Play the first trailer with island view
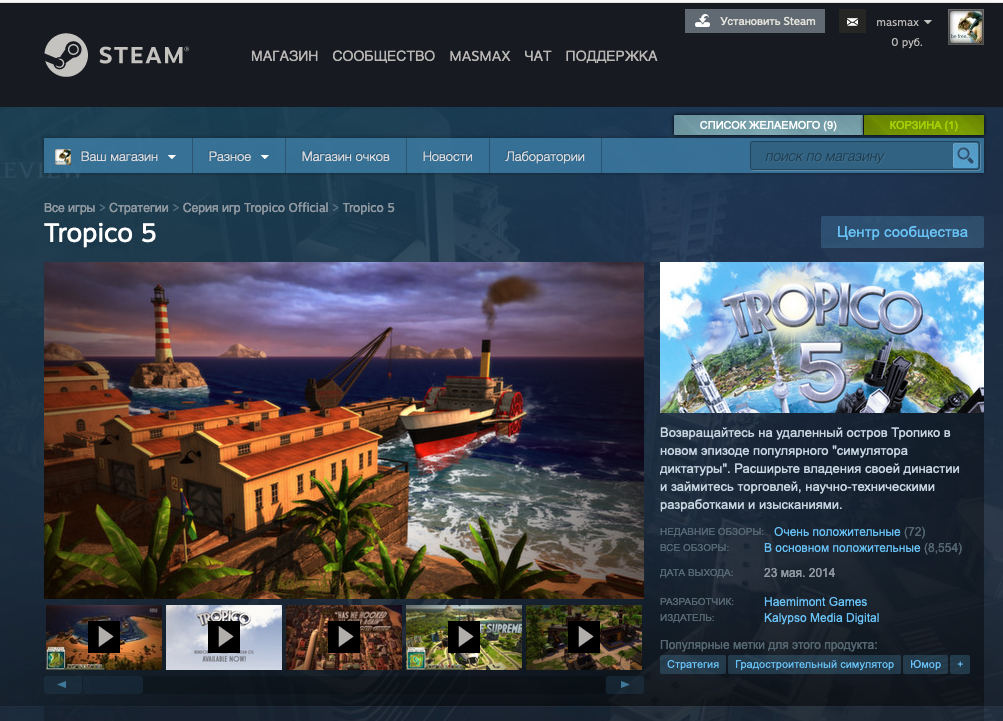This screenshot has width=1003, height=721. pos(104,637)
